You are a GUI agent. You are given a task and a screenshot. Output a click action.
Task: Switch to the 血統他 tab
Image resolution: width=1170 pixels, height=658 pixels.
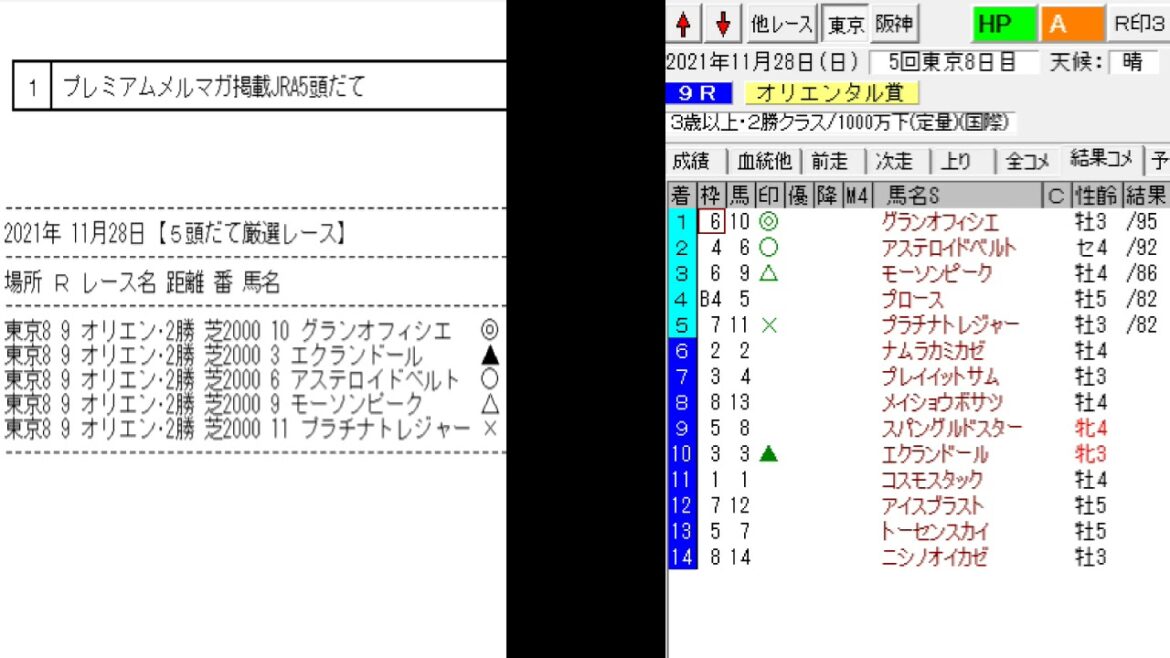(764, 161)
